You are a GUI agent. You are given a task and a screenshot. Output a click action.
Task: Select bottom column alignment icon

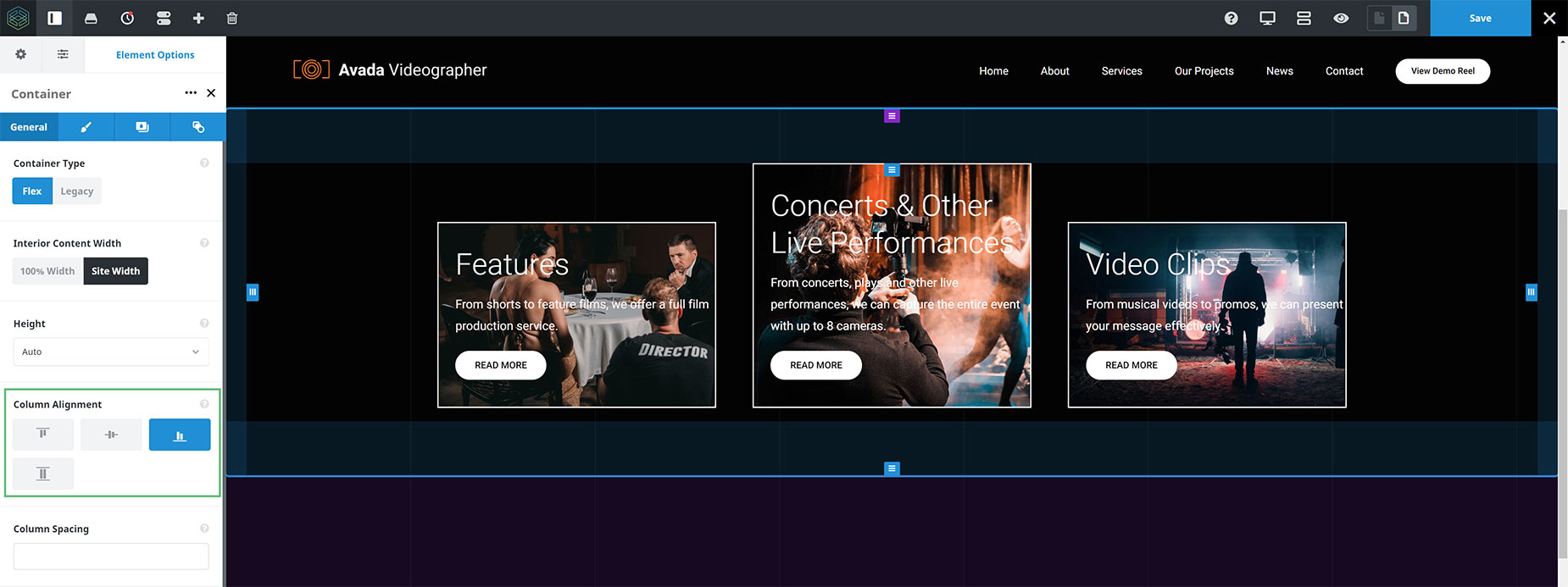click(x=180, y=435)
